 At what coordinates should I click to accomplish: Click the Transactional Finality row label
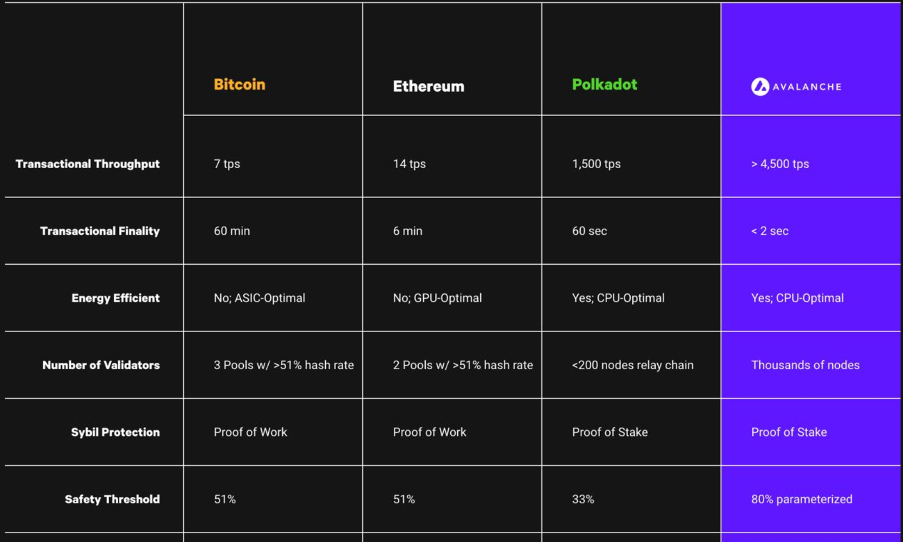[100, 231]
